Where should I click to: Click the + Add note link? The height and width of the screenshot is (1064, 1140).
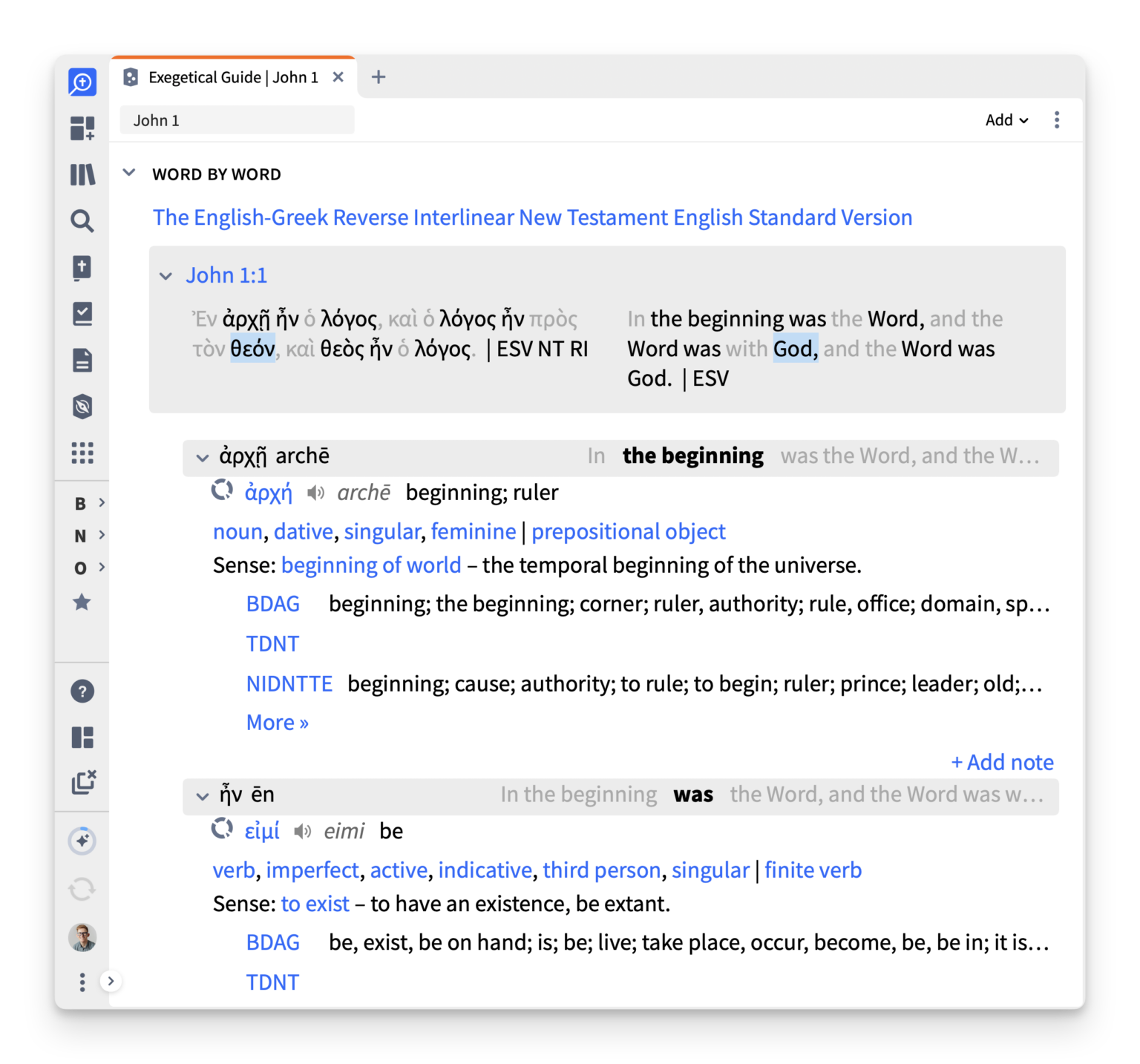click(x=1002, y=762)
